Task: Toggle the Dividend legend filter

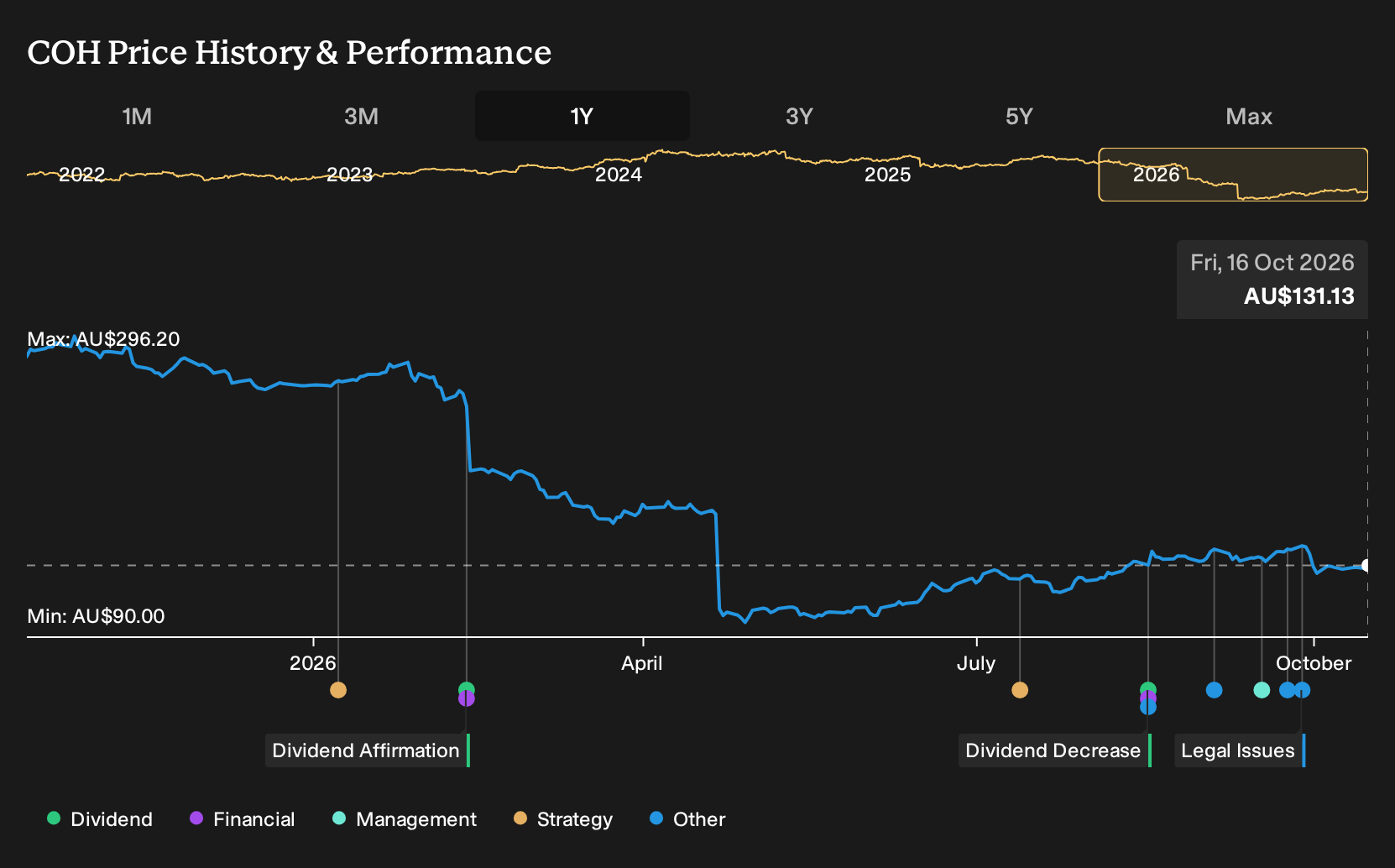Action: pos(100,819)
